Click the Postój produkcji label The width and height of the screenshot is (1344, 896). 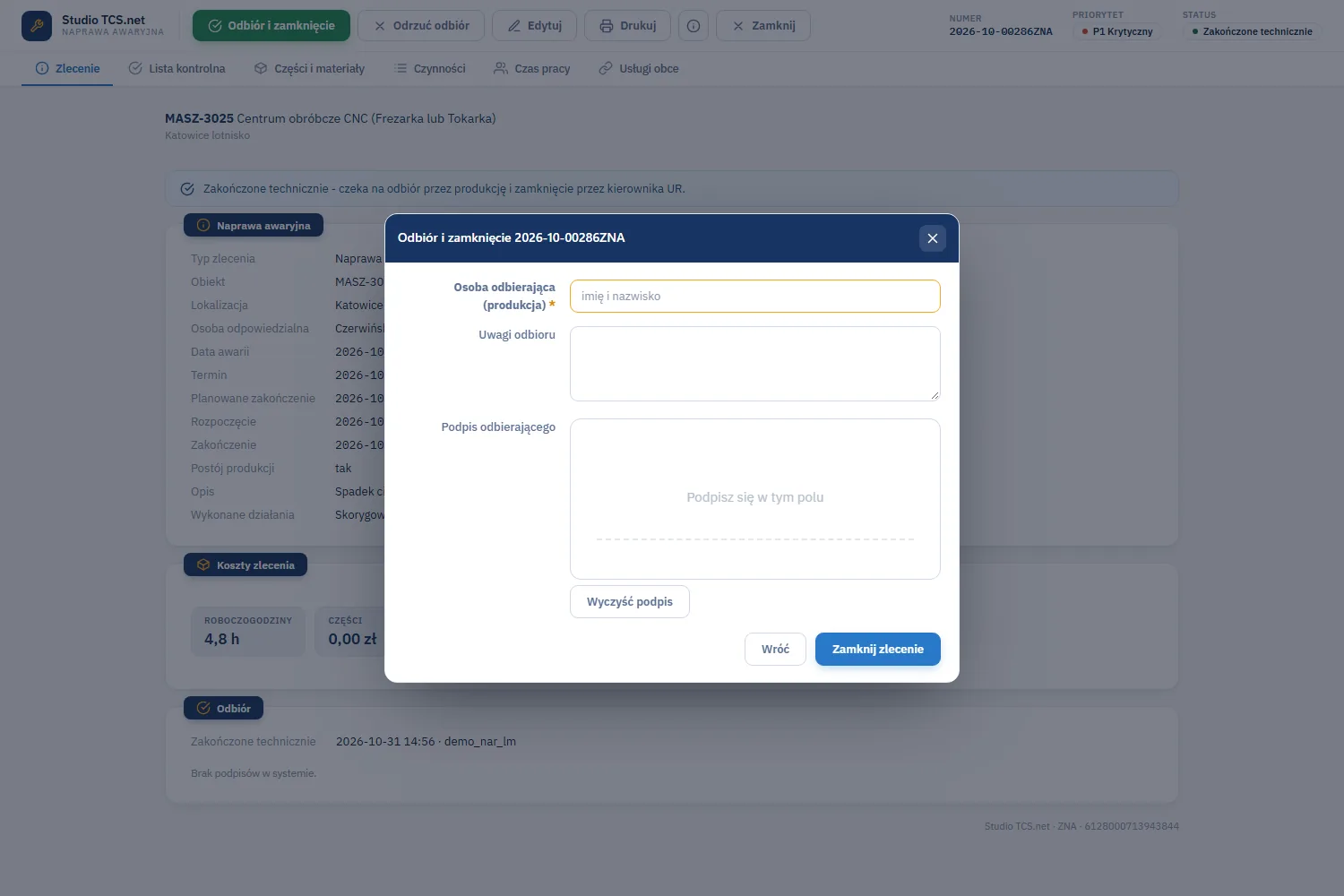[x=233, y=469]
